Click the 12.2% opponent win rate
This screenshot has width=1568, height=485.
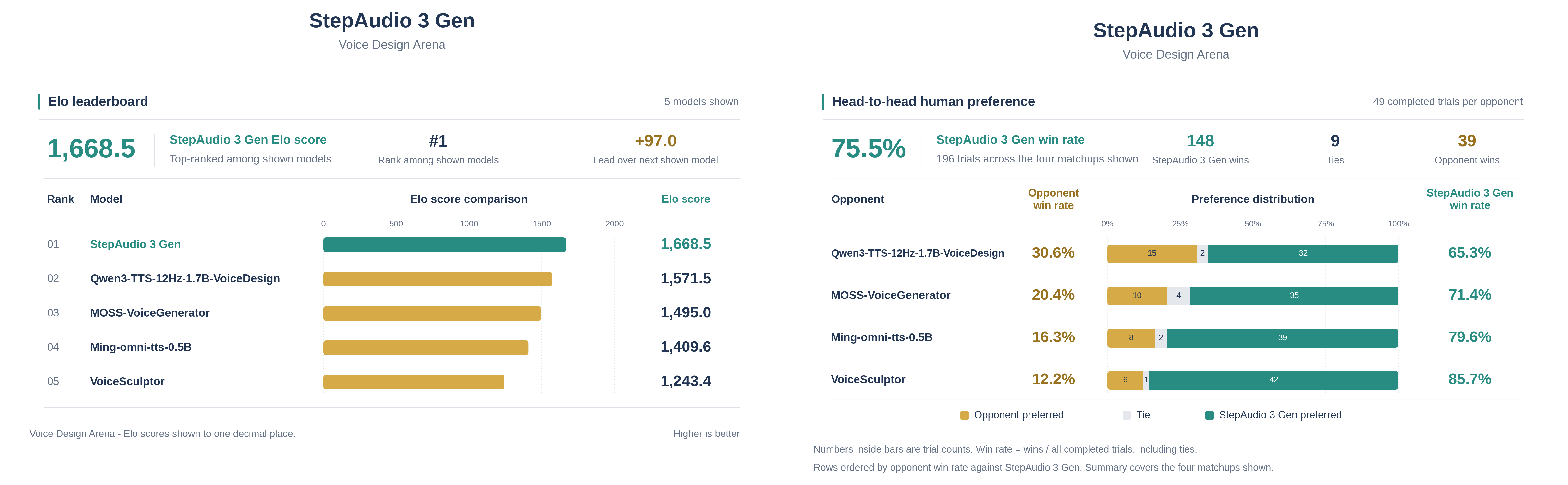pos(1053,379)
